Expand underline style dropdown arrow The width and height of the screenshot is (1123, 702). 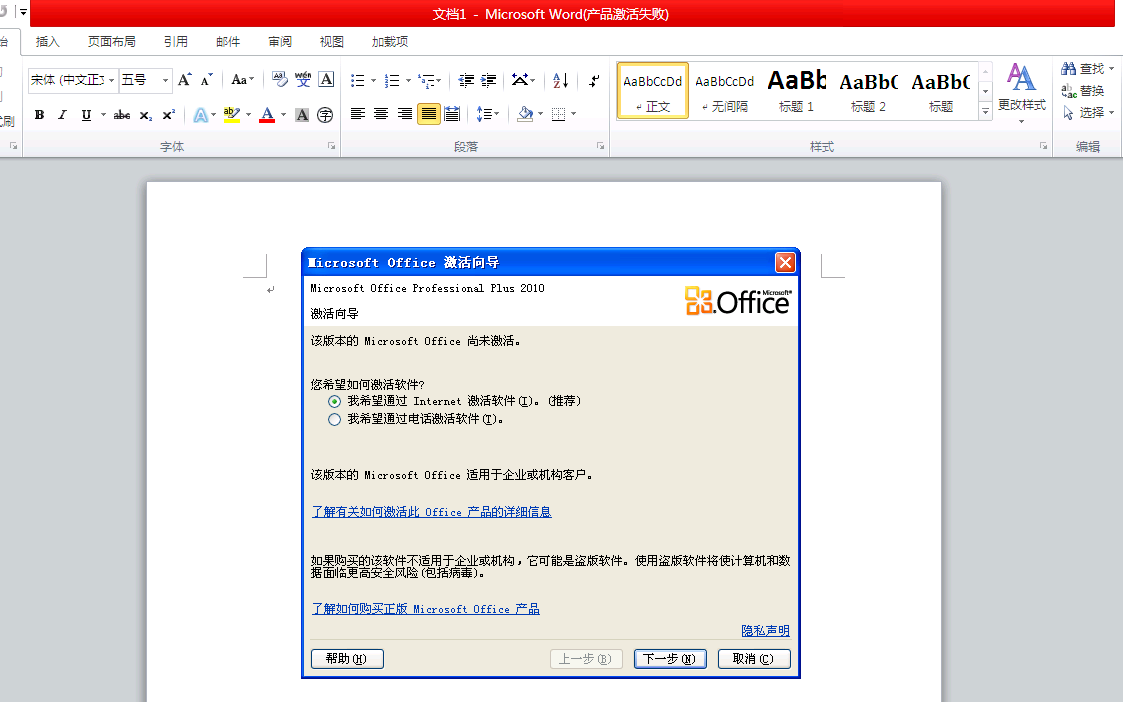103,115
